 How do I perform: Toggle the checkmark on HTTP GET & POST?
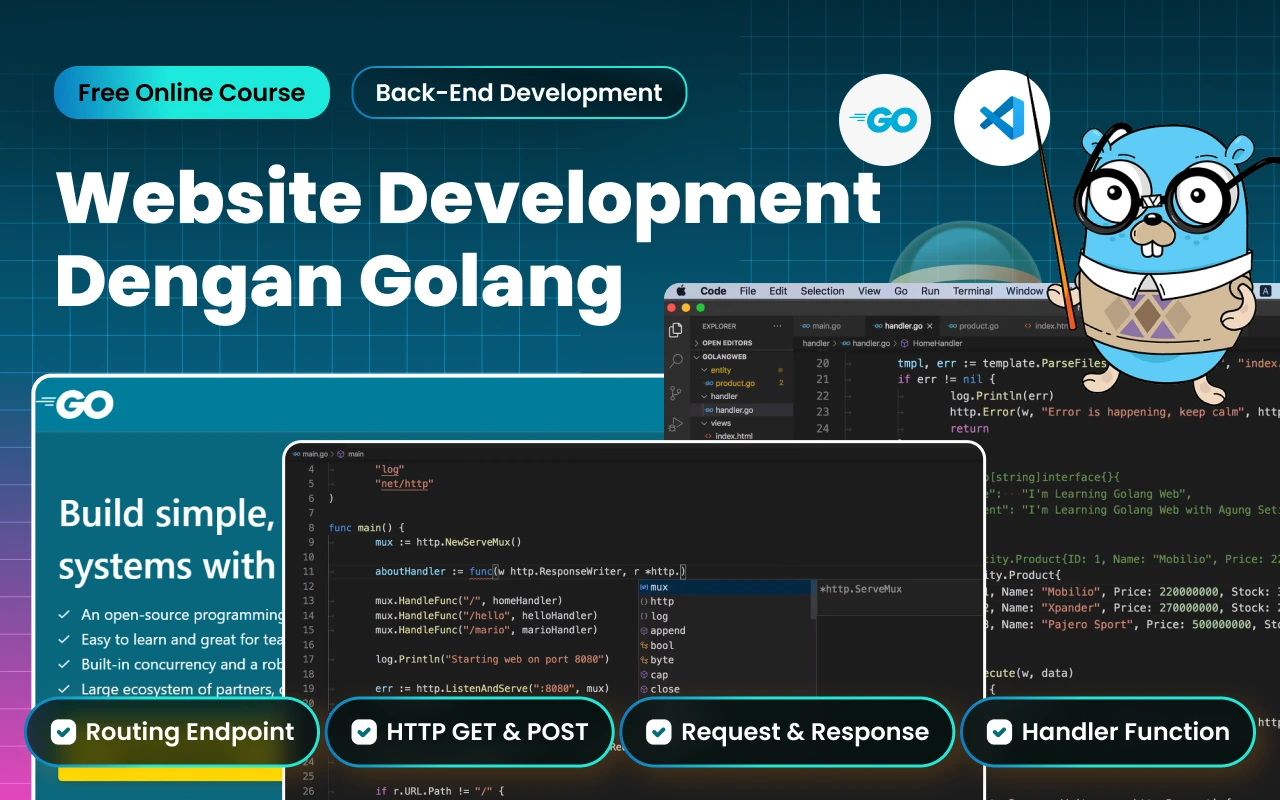(364, 732)
